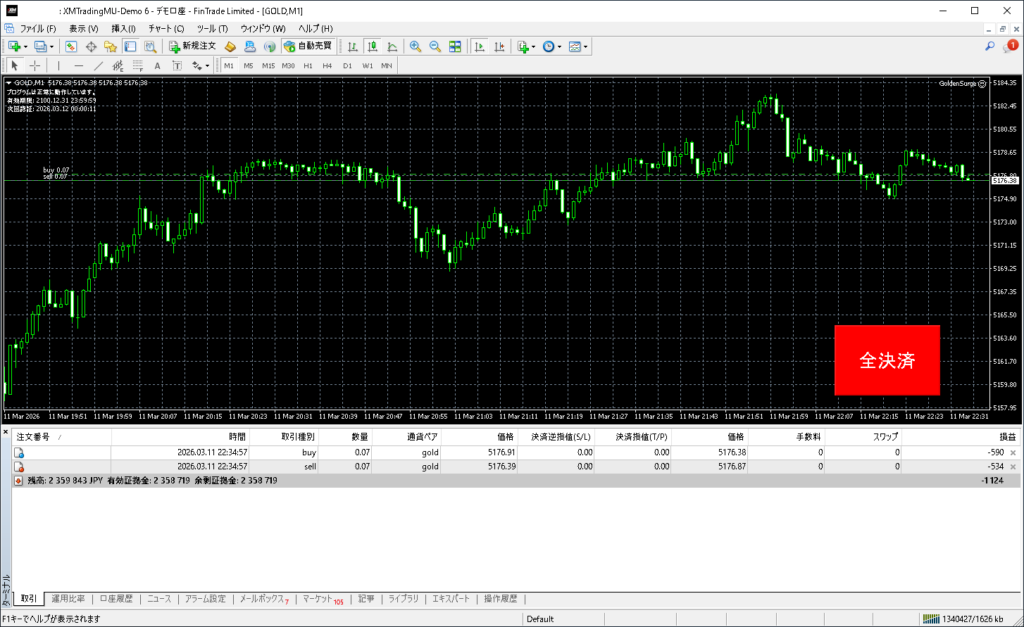Select the H1 timeframe button
Screen dimensions: 1024x627
coord(308,65)
